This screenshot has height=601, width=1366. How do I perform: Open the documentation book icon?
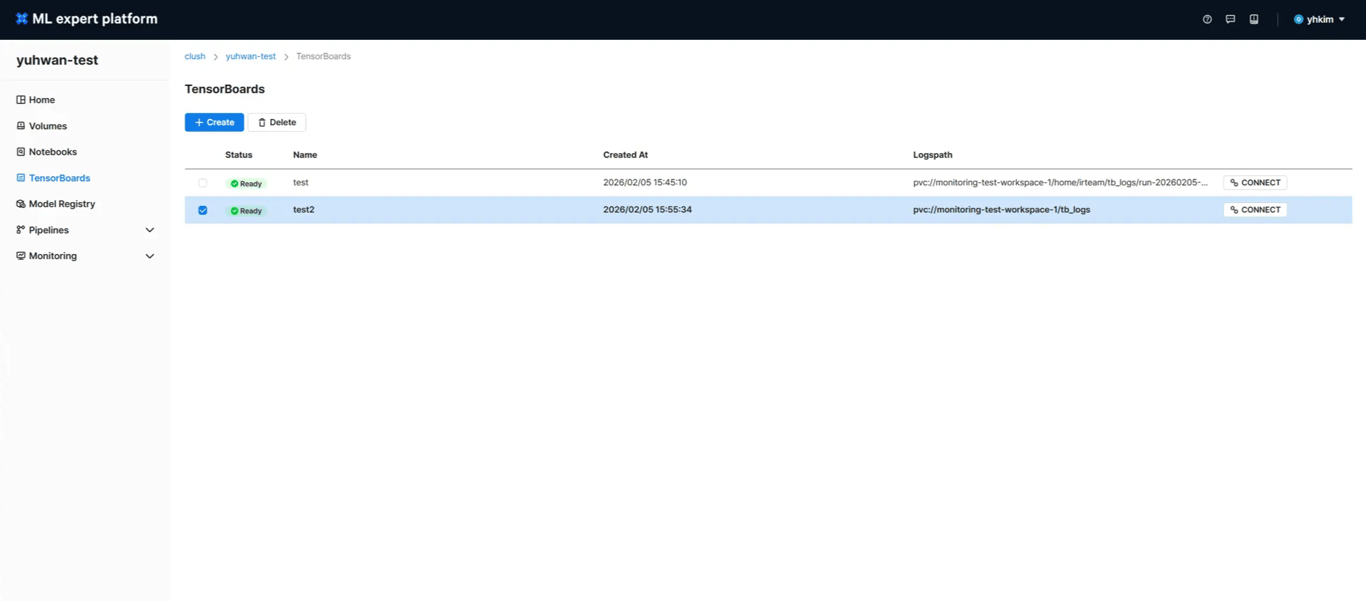[x=1253, y=19]
